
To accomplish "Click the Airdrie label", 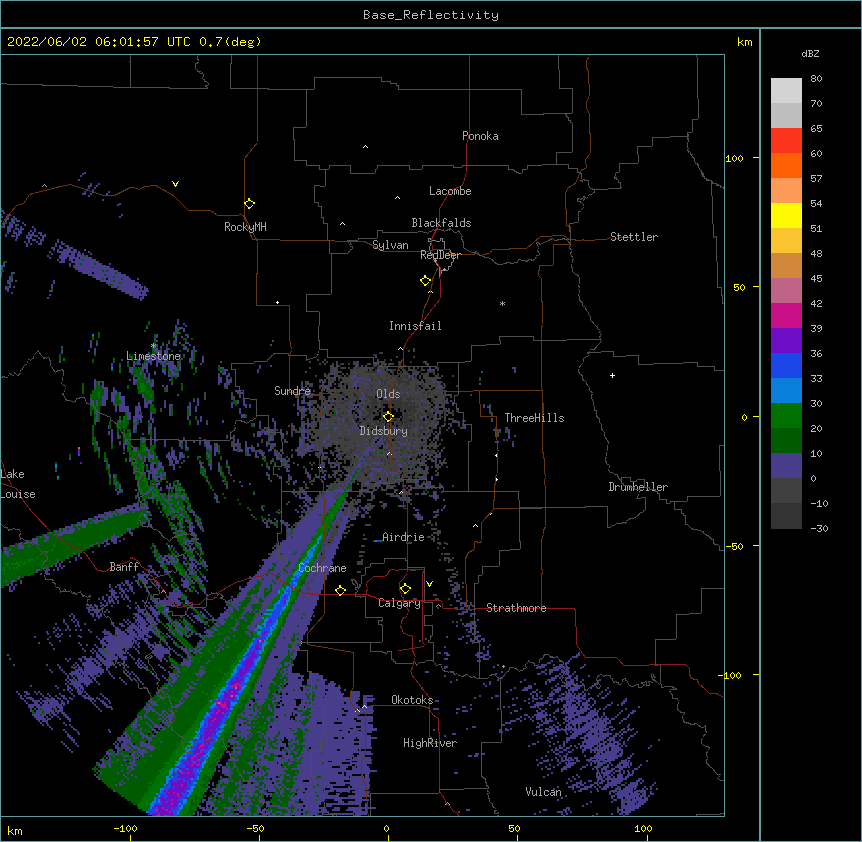I will (404, 537).
